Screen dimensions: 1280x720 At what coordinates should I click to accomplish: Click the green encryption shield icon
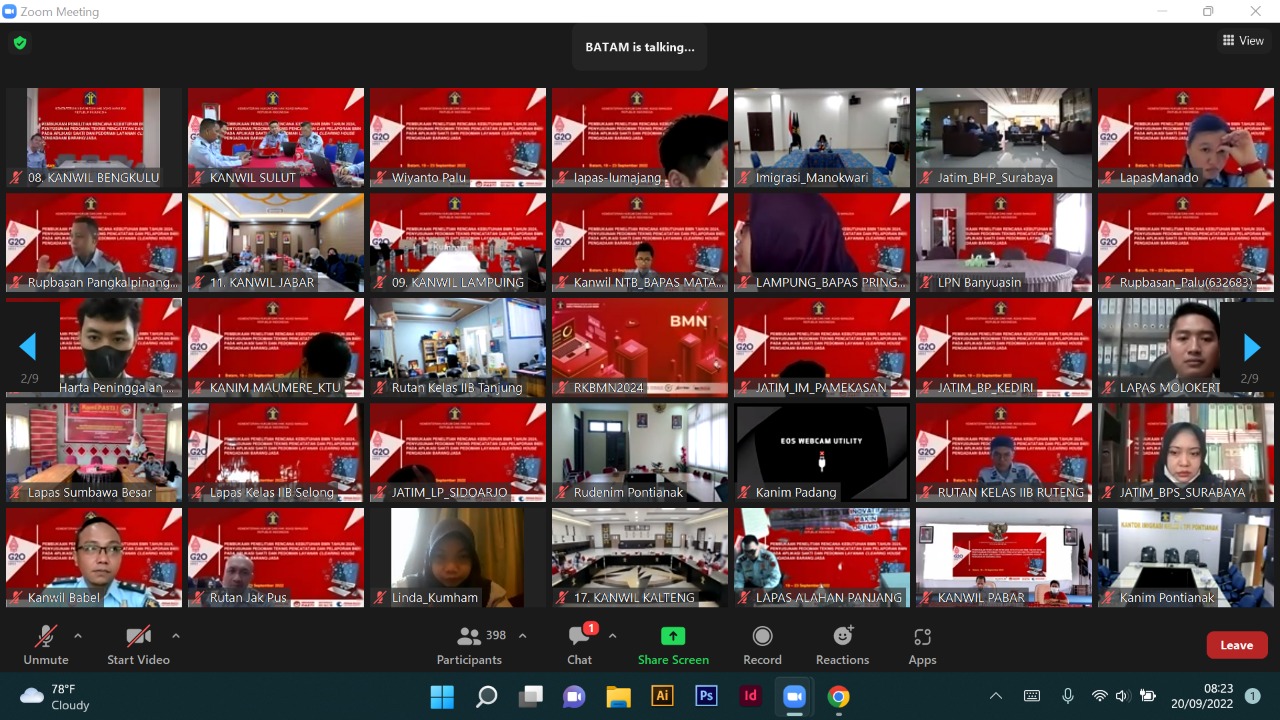(20, 43)
